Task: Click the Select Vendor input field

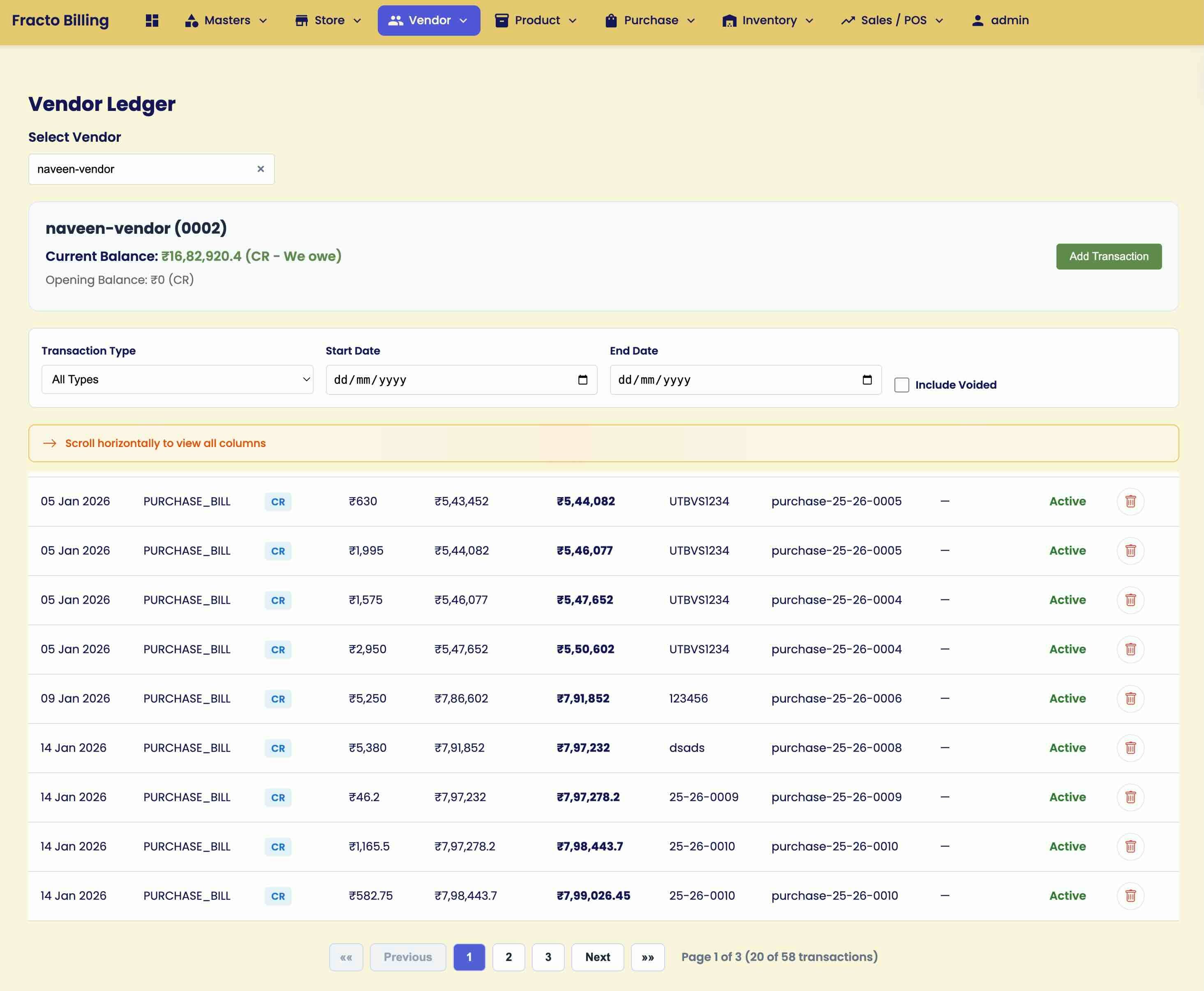Action: coord(143,169)
